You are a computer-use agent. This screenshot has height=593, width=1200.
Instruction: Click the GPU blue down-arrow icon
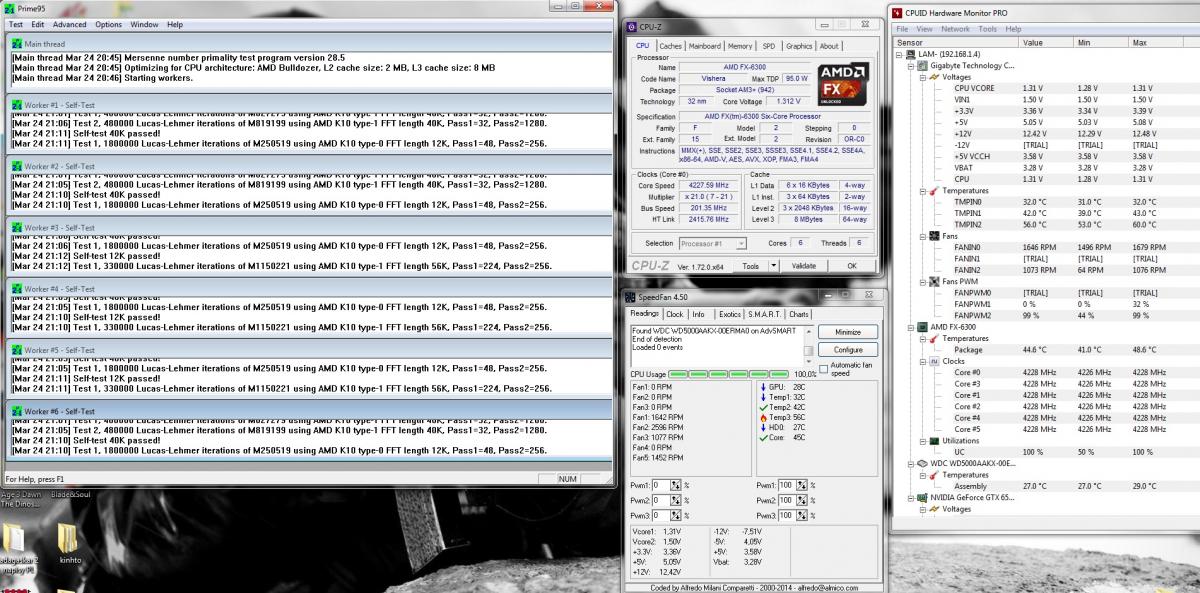(761, 385)
